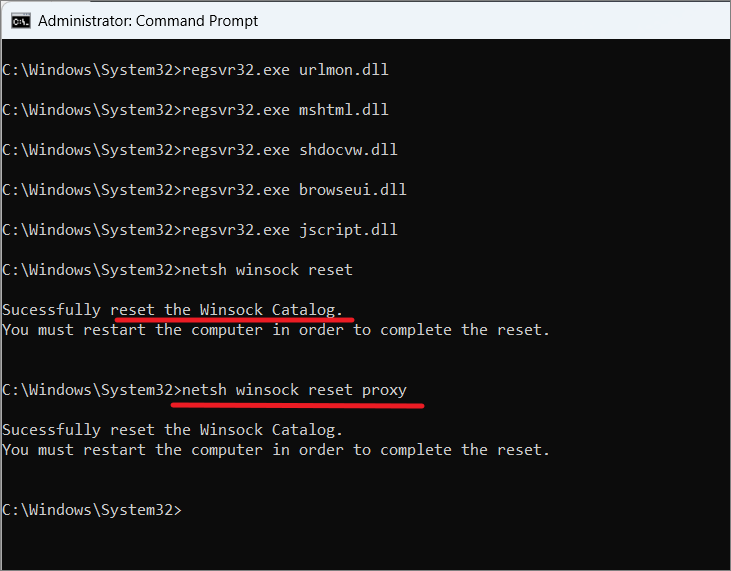The image size is (731, 571).
Task: Click the urlmon.dll filename
Action: [344, 70]
